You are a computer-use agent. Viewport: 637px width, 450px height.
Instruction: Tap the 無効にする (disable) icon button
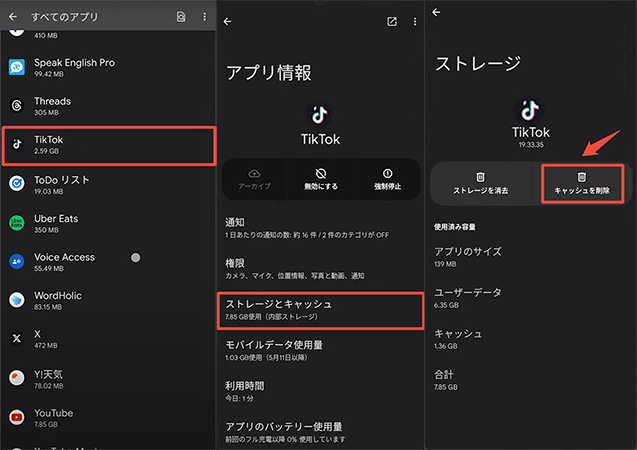[x=320, y=179]
